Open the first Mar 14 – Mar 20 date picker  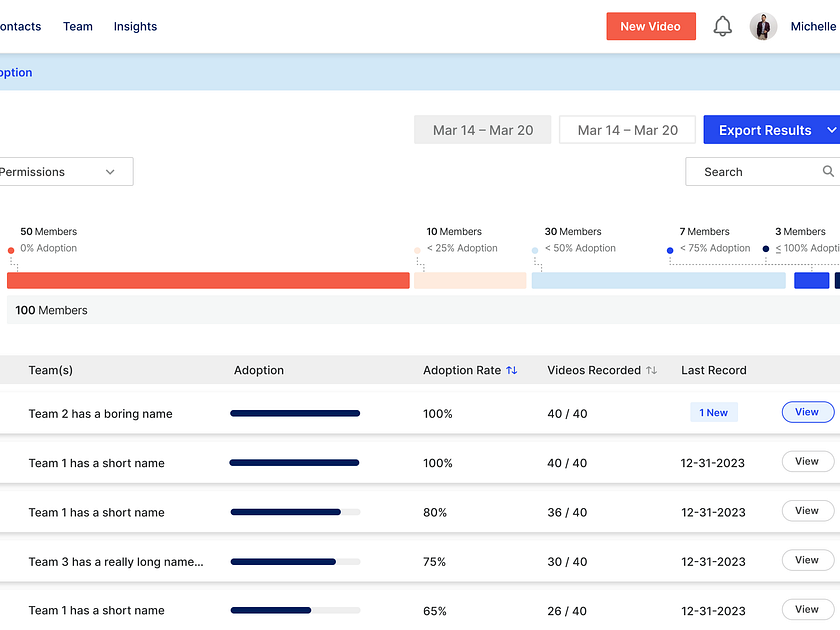click(x=482, y=129)
